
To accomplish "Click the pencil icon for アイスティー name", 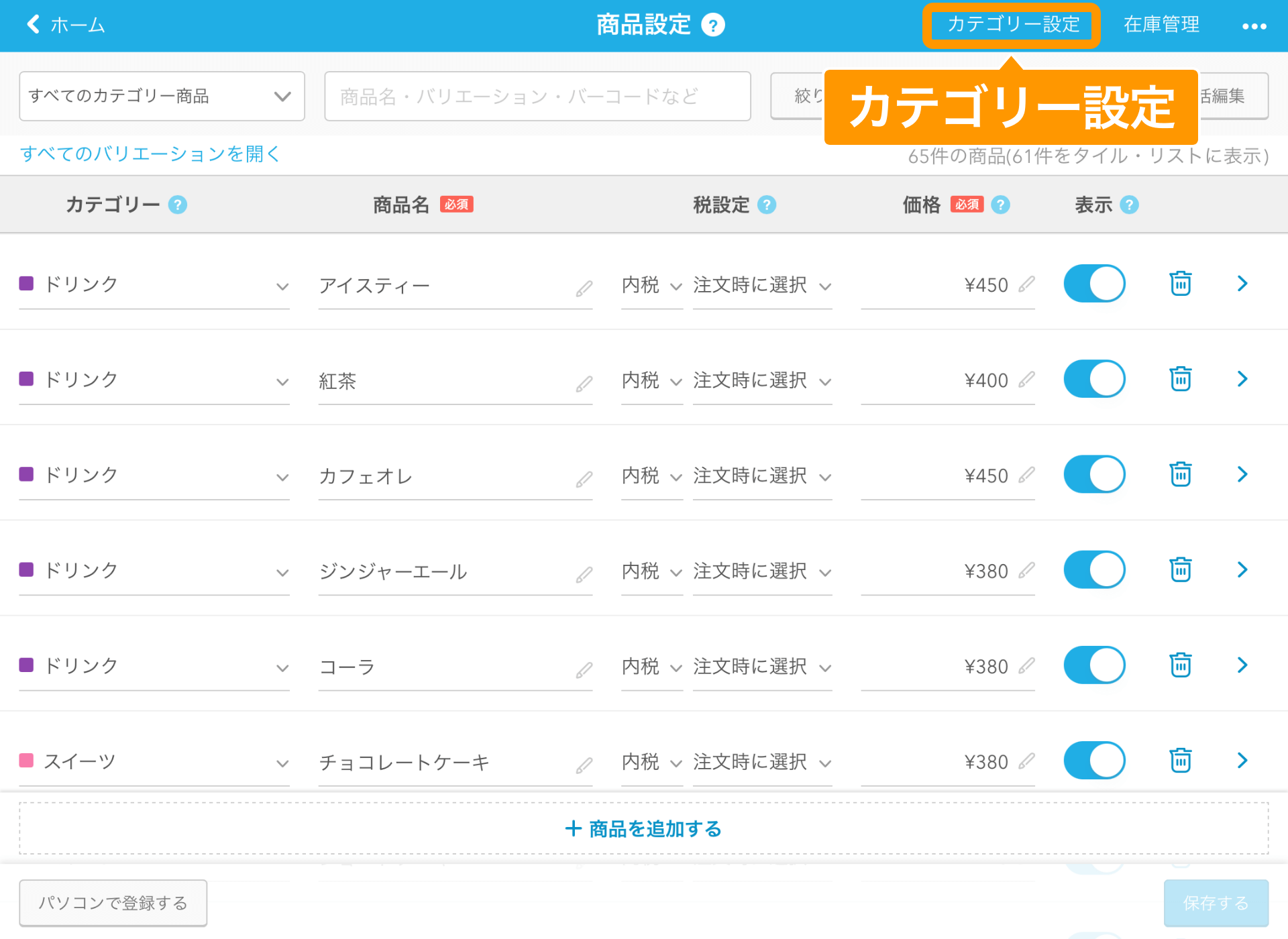I will pyautogui.click(x=584, y=288).
